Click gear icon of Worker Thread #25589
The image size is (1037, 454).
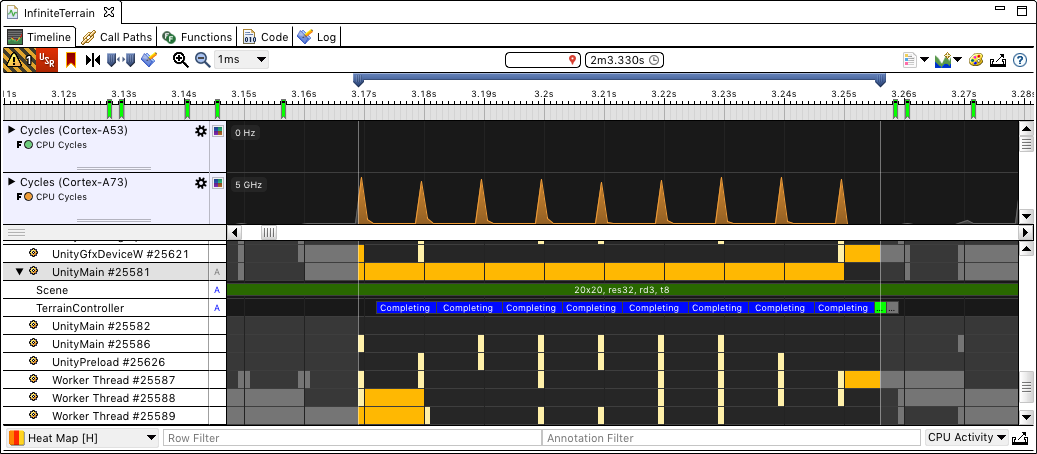pyautogui.click(x=34, y=416)
